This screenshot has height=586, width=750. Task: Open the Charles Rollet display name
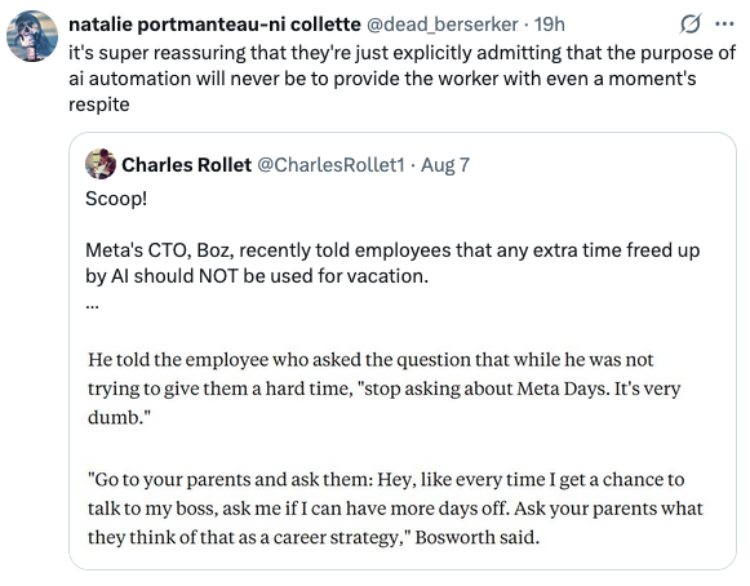(x=187, y=165)
